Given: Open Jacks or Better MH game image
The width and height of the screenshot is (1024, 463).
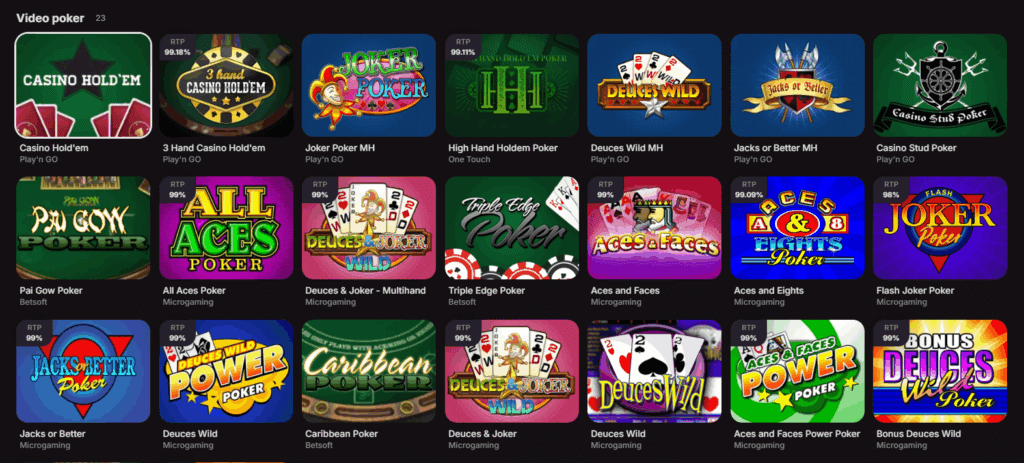Looking at the screenshot, I should pyautogui.click(x=797, y=85).
